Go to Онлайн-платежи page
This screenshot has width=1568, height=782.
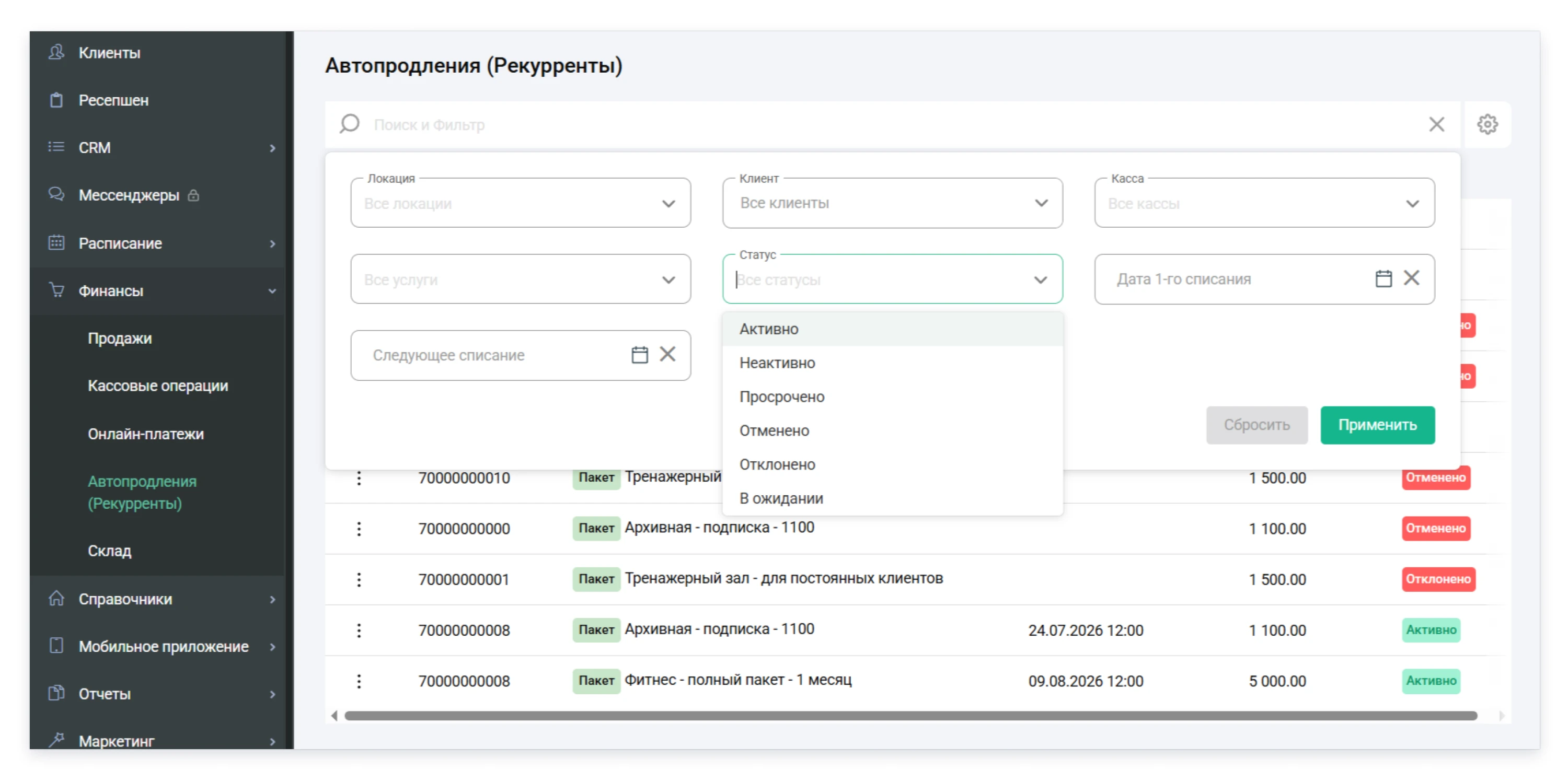[x=145, y=434]
